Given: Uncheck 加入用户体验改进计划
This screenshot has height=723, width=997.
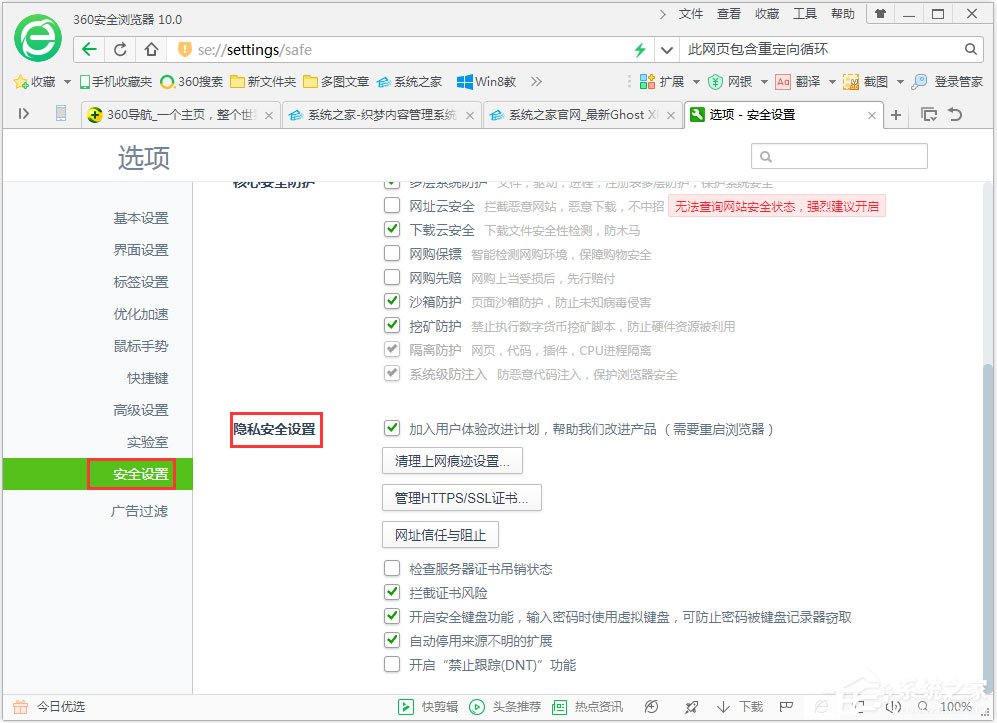Looking at the screenshot, I should [392, 427].
